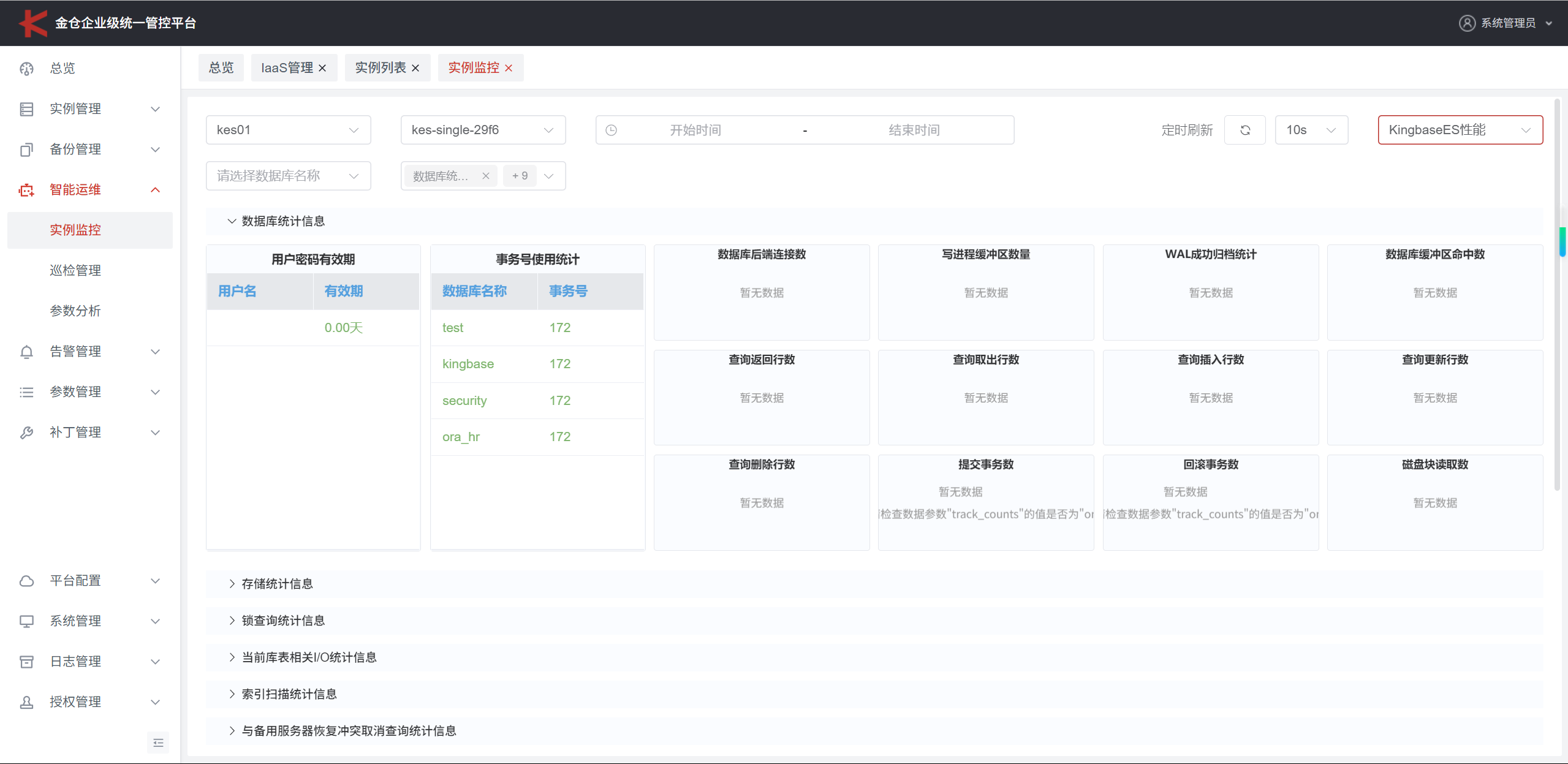Open the KingbaseES性能 dropdown
Image resolution: width=1568 pixels, height=764 pixels.
tap(1460, 130)
